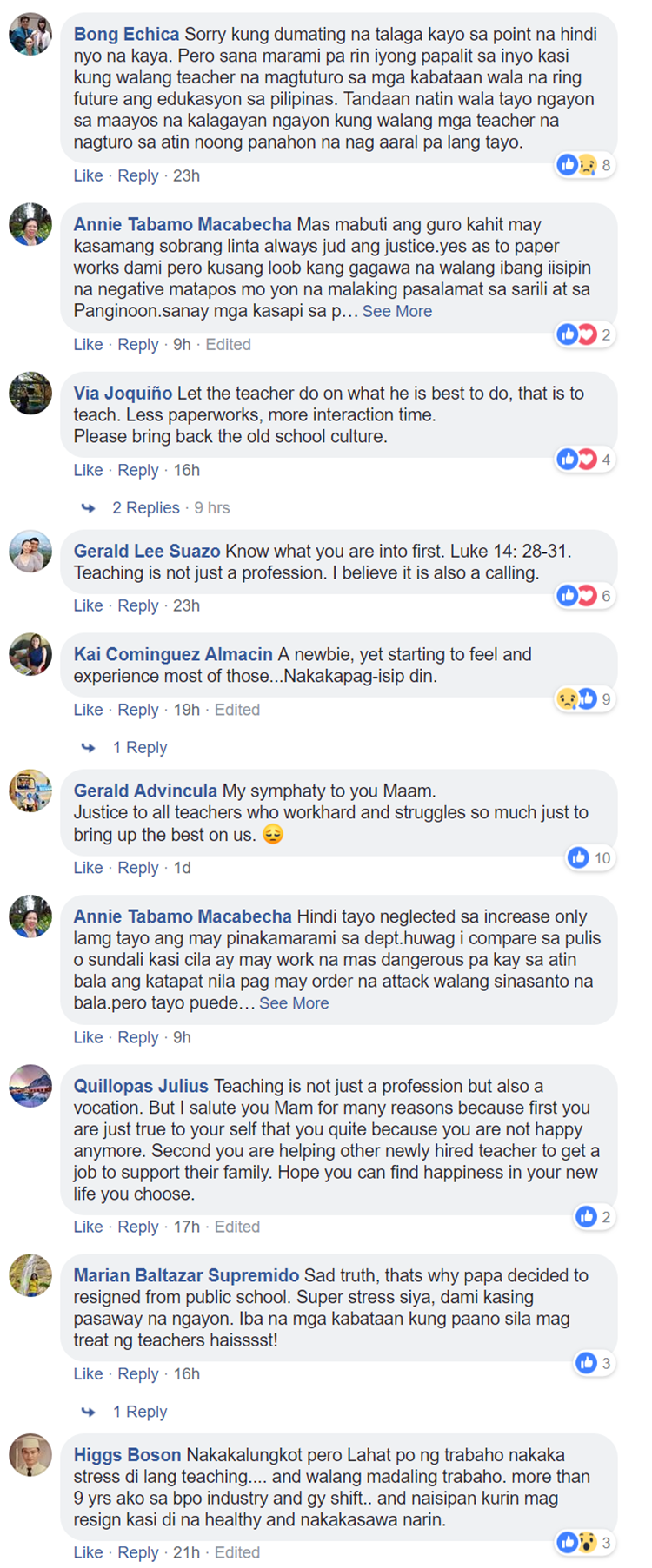
Task: Expand the 1 Reply under Marian Baltazar Supremido's comment
Action: (x=140, y=1412)
